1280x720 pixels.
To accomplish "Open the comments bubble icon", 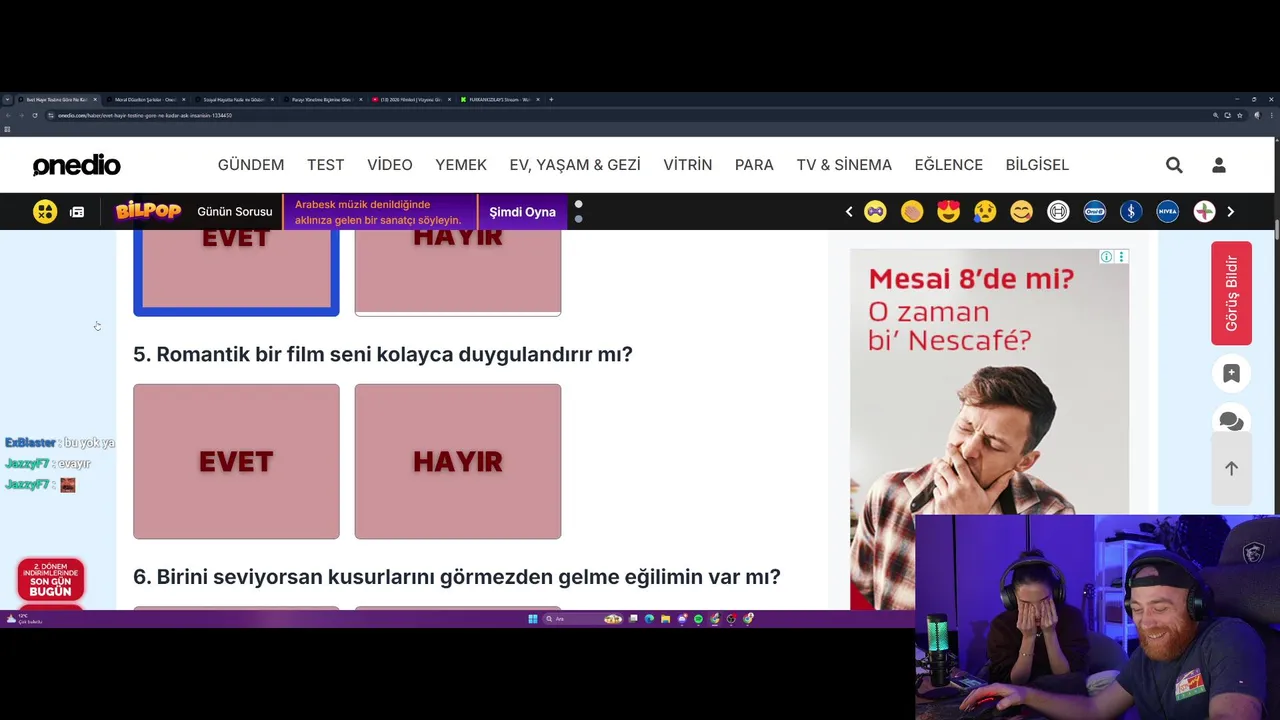I will [1231, 421].
